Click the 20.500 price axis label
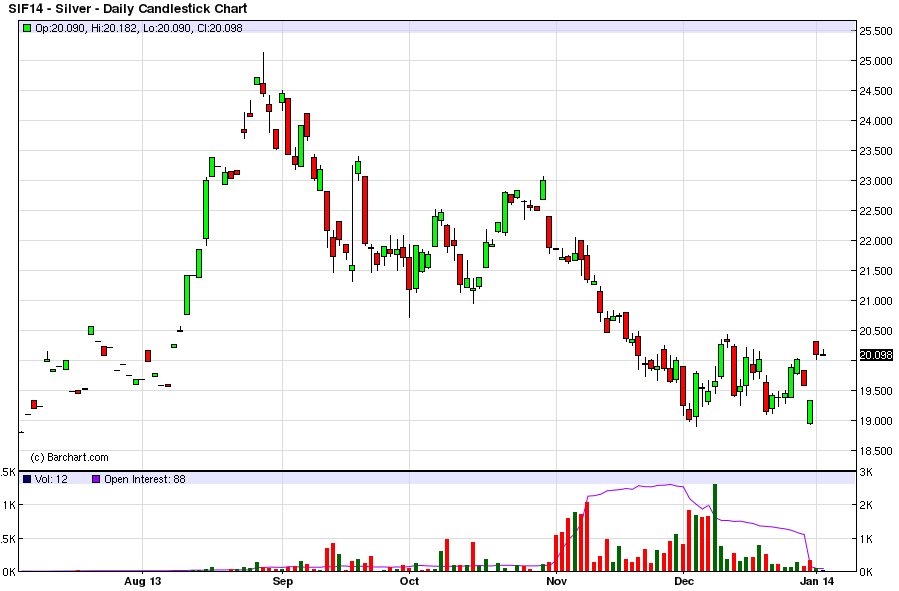The image size is (899, 591). coord(876,331)
